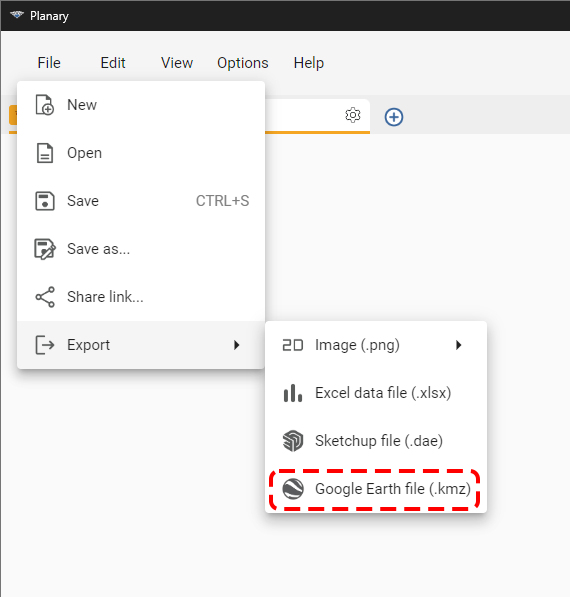Viewport: 570px width, 597px height.
Task: Click the Planary logo in title bar
Action: coord(17,15)
